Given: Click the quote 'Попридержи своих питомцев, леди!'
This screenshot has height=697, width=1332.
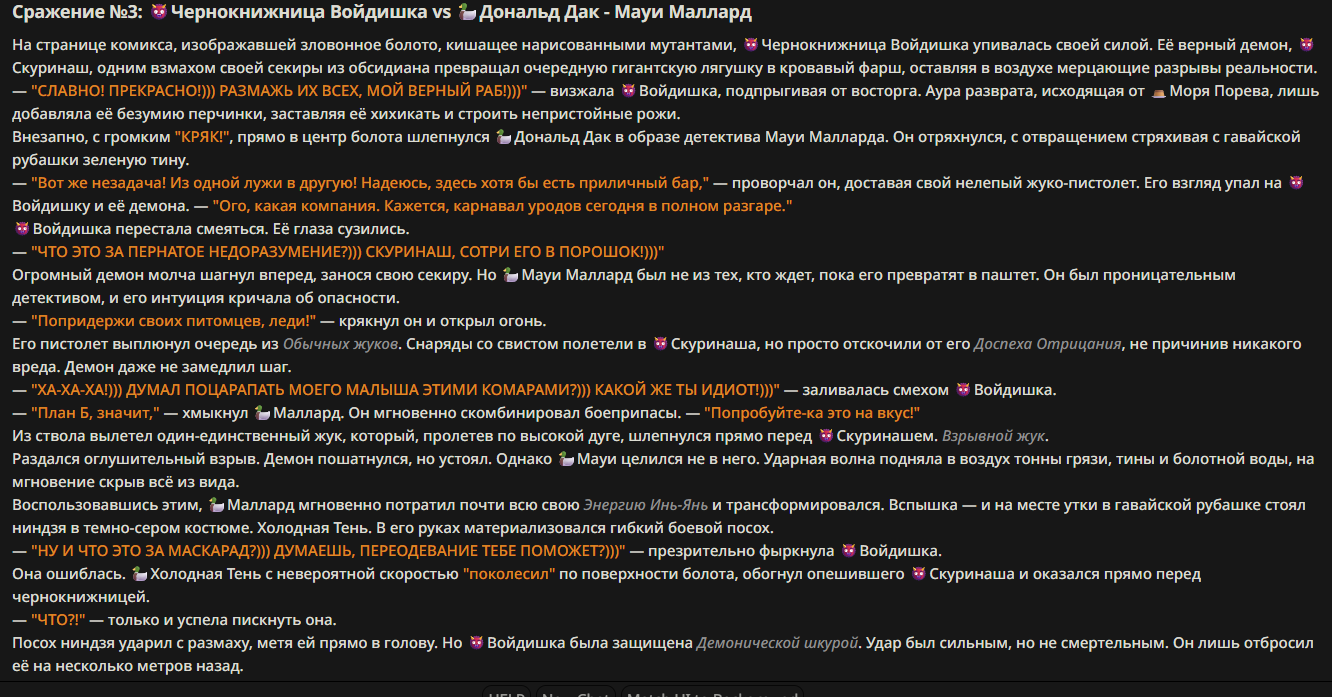Looking at the screenshot, I should [x=174, y=321].
